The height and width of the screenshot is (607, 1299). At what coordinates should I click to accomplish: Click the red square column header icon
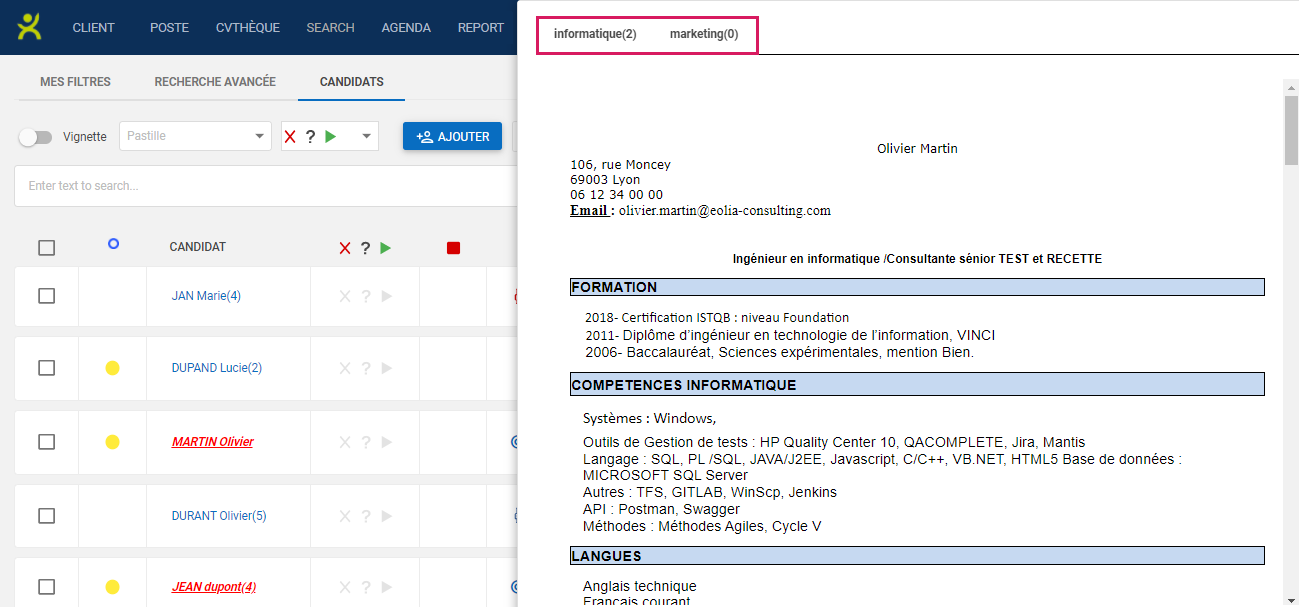(453, 248)
